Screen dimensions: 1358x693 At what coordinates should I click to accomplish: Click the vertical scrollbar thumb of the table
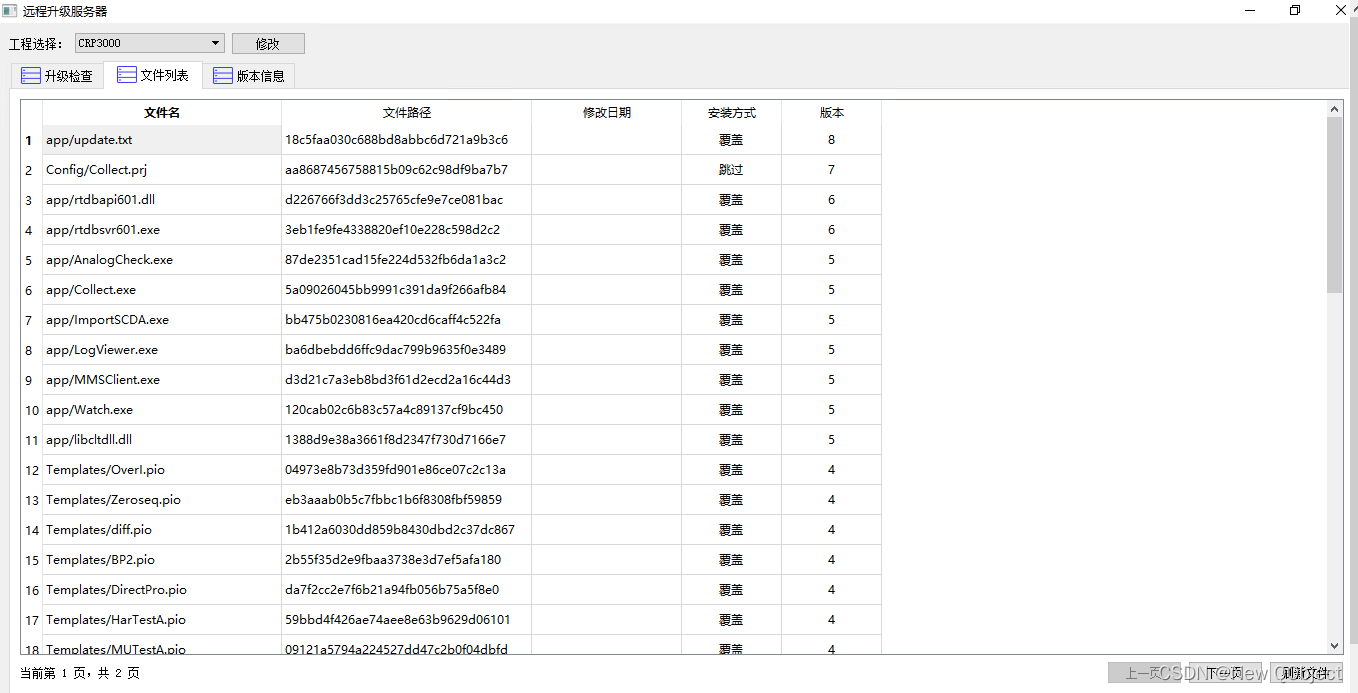pos(1335,205)
